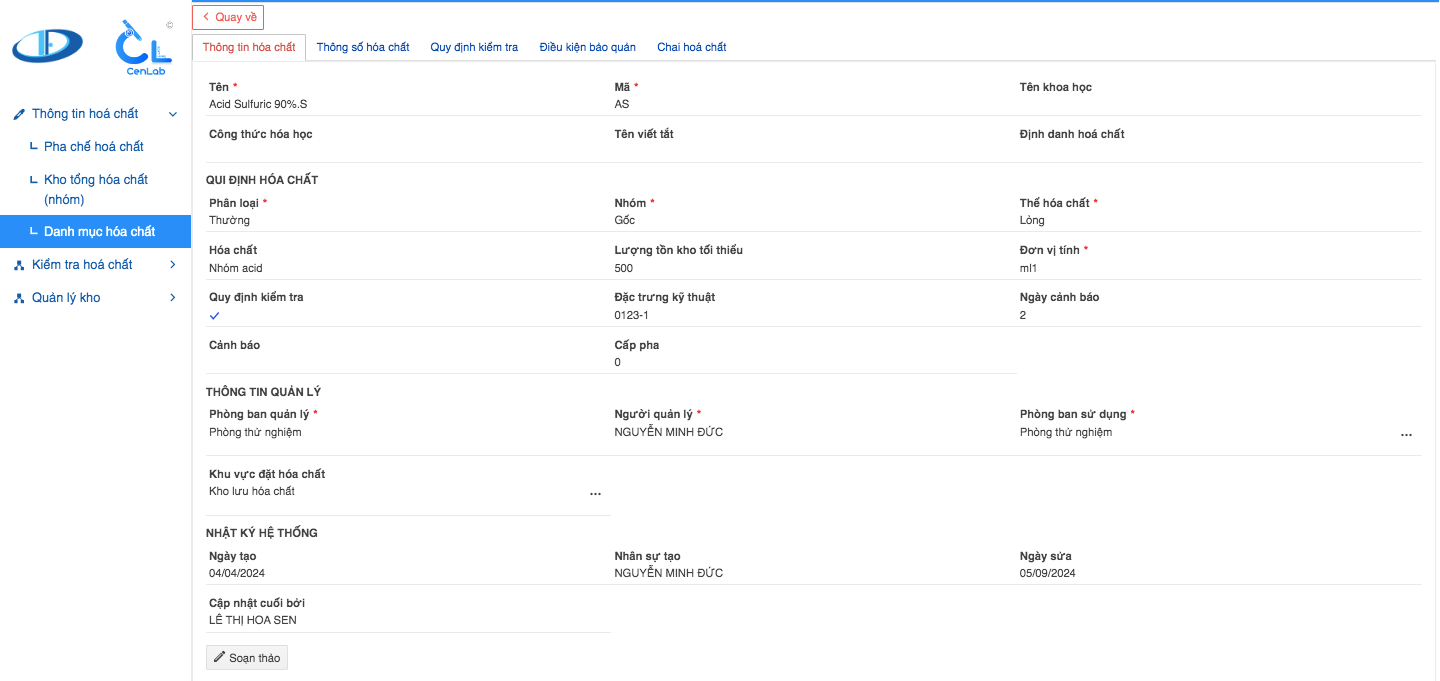This screenshot has width=1440, height=681.
Task: Click the Lượng tồn kho tối thiểu value 500
Action: pos(624,268)
